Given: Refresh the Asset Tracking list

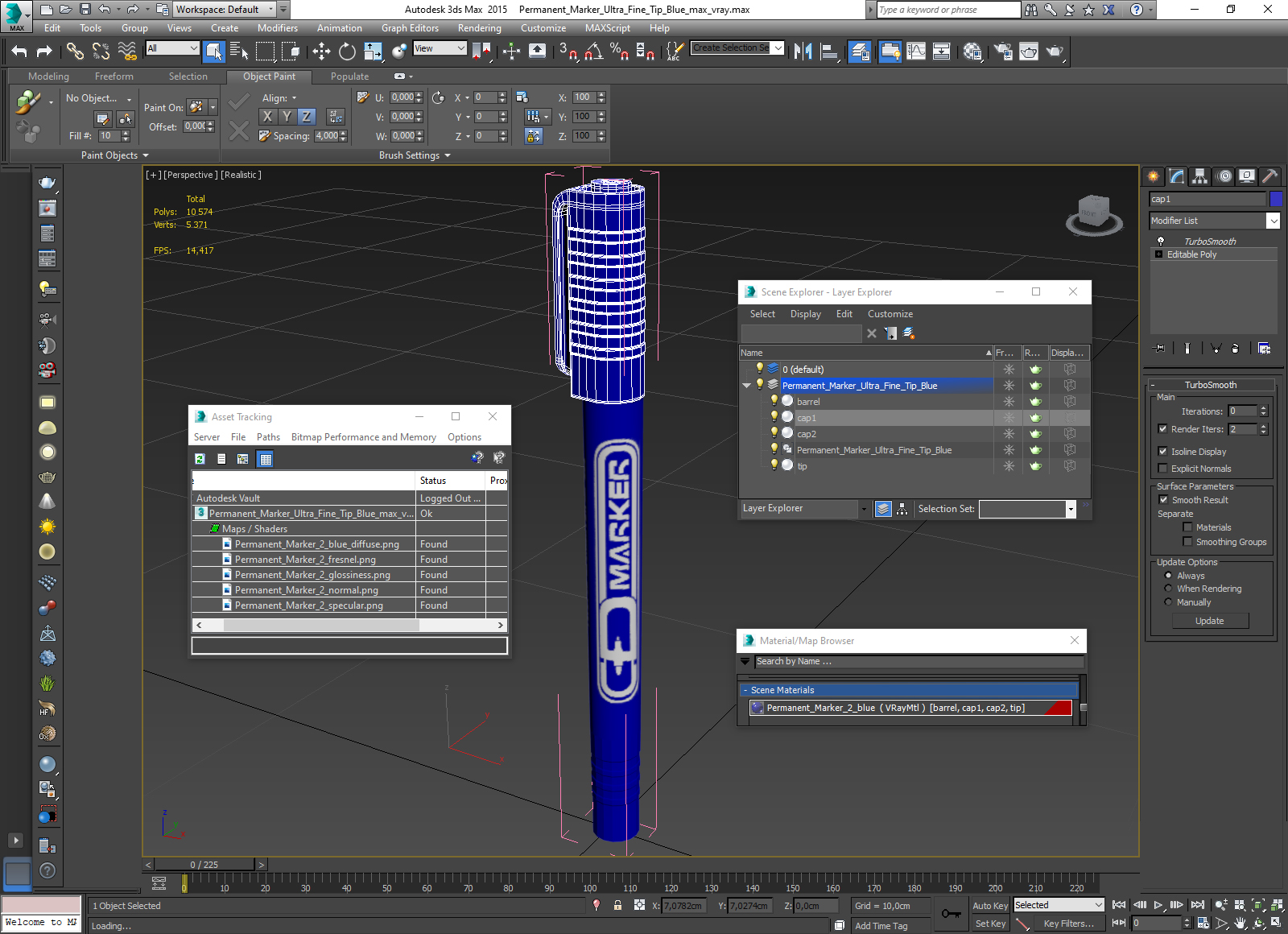Looking at the screenshot, I should point(200,459).
